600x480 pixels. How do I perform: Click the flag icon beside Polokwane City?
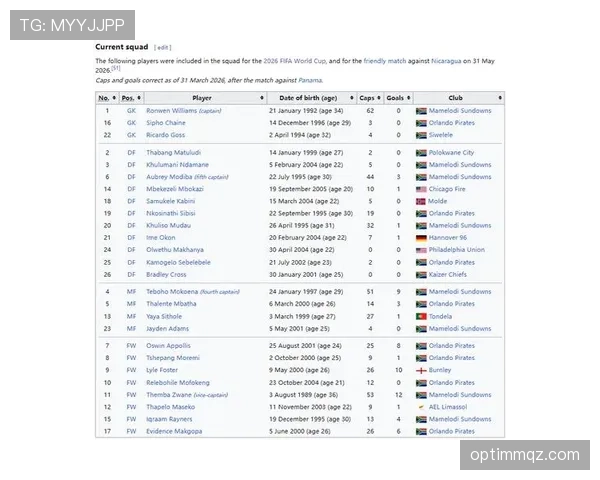[421, 153]
